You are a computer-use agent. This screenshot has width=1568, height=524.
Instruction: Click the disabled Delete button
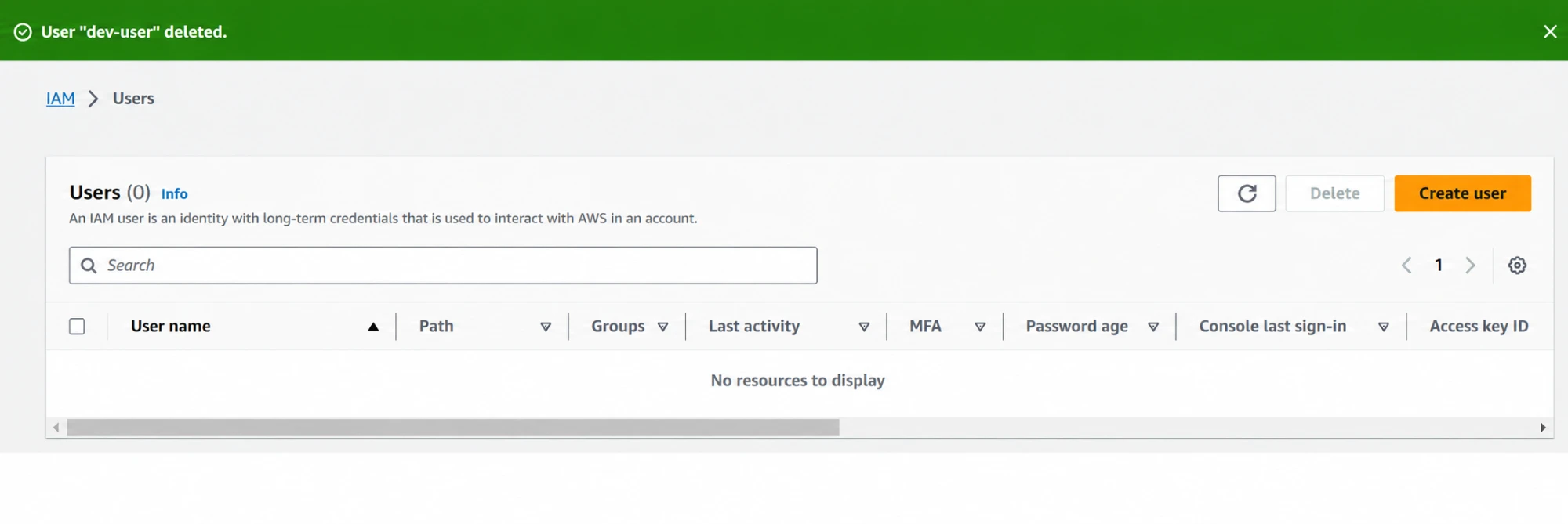coord(1334,193)
